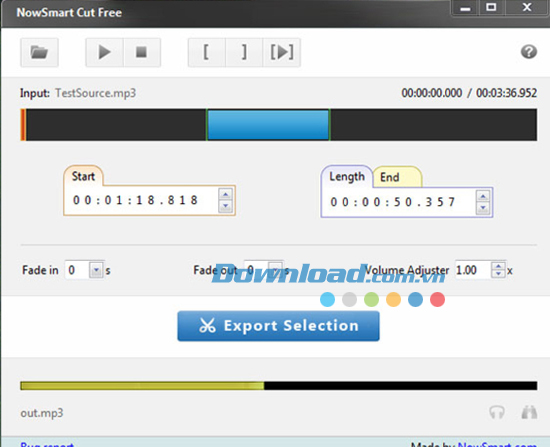Screen dimensions: 550x447
Task: Click the Start time input field
Action: tap(141, 200)
